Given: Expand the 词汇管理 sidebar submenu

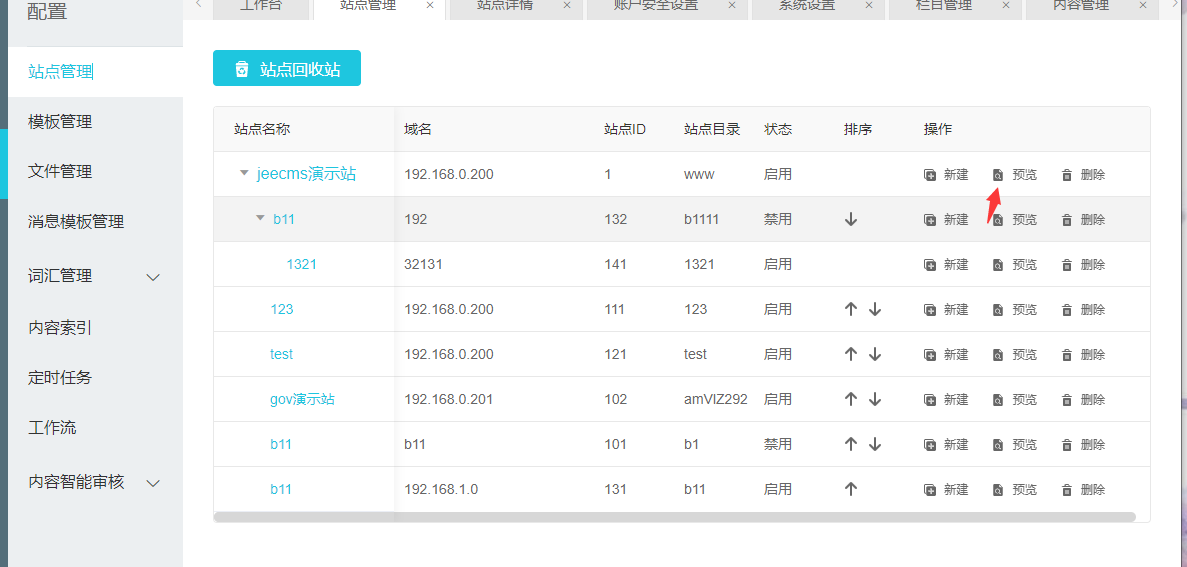Looking at the screenshot, I should [x=153, y=277].
